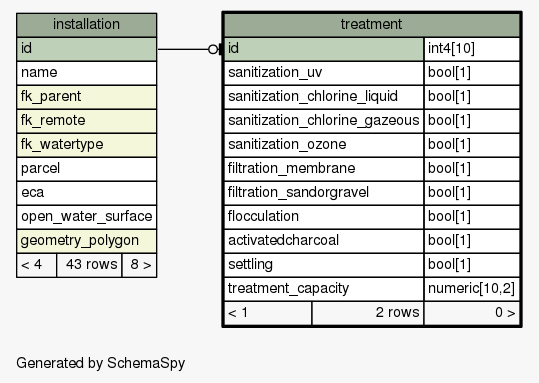Click the installation id primary key row
539x383 pixels.
point(87,49)
